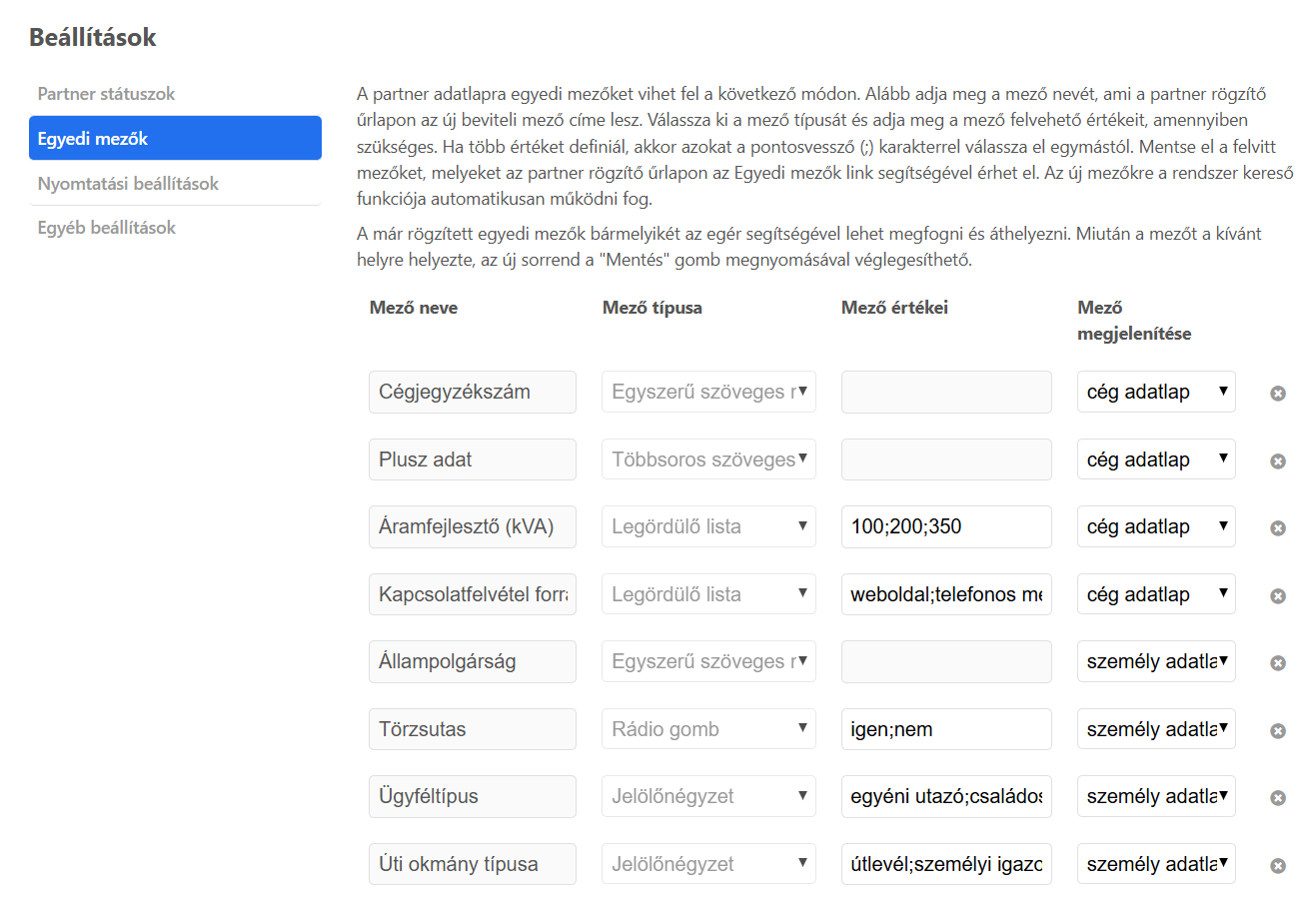Open Partner státuszok settings tab
The height and width of the screenshot is (905, 1316).
106,94
